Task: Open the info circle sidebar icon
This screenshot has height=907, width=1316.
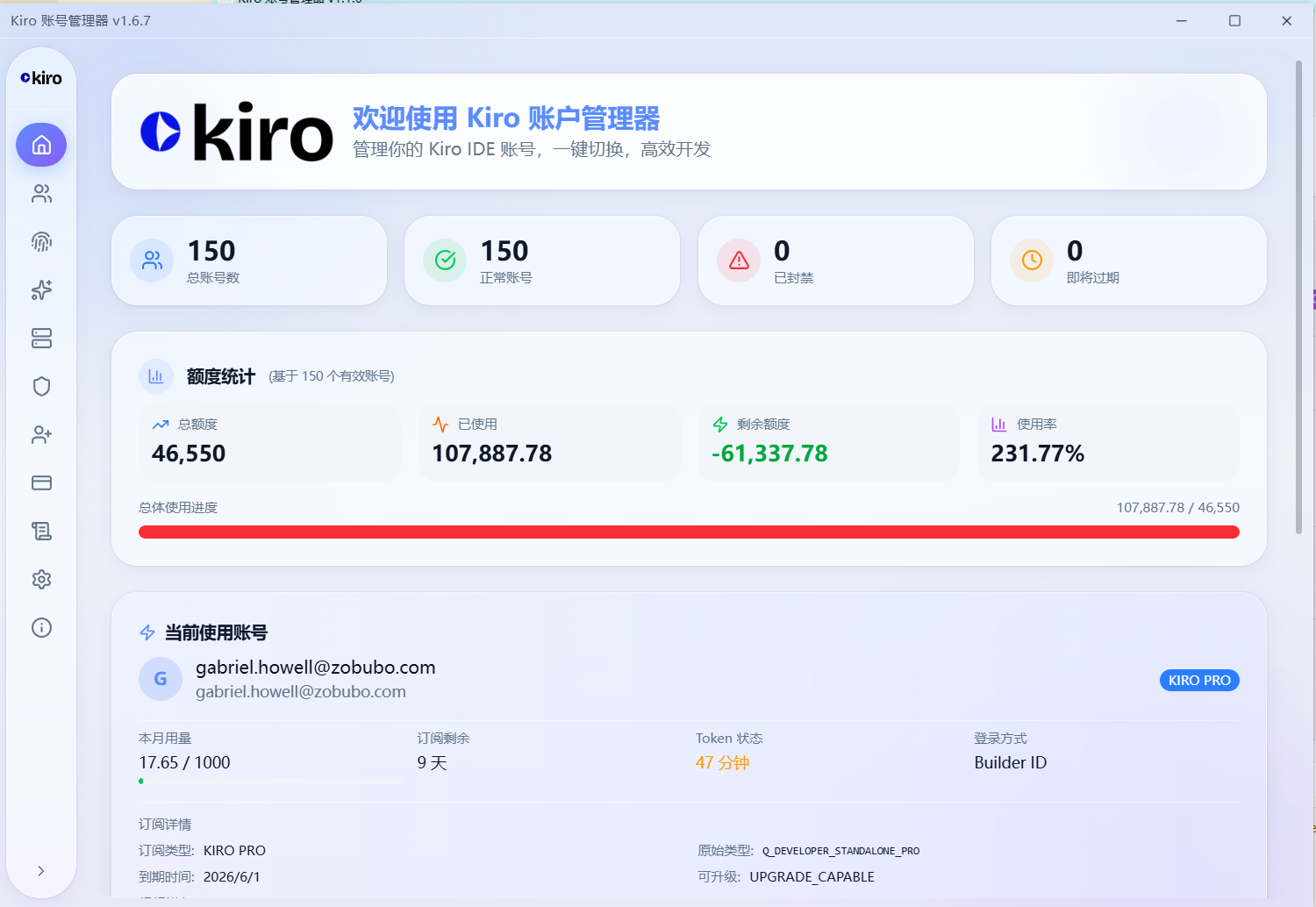Action: [x=41, y=627]
